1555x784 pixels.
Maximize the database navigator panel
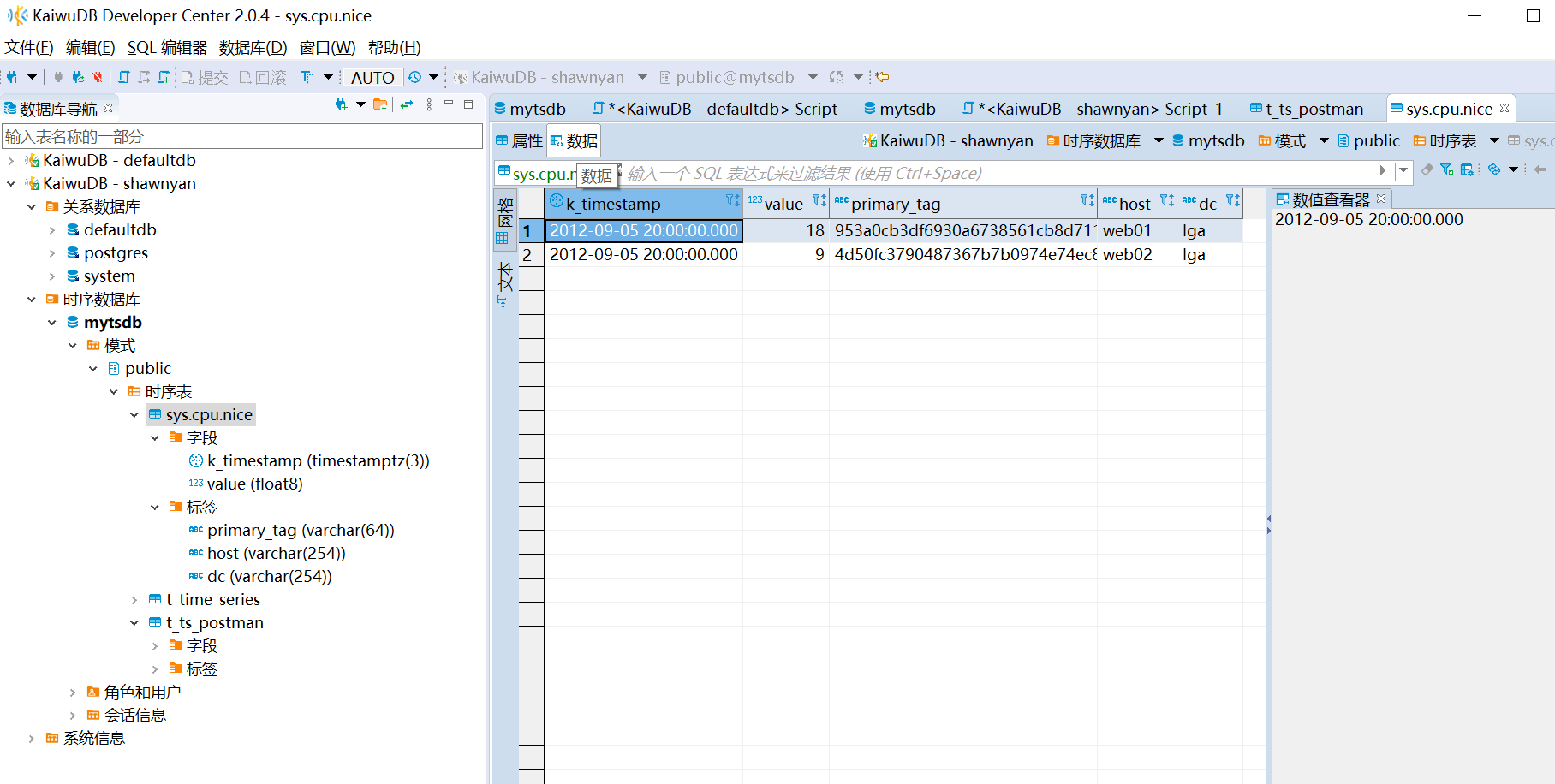[x=468, y=104]
